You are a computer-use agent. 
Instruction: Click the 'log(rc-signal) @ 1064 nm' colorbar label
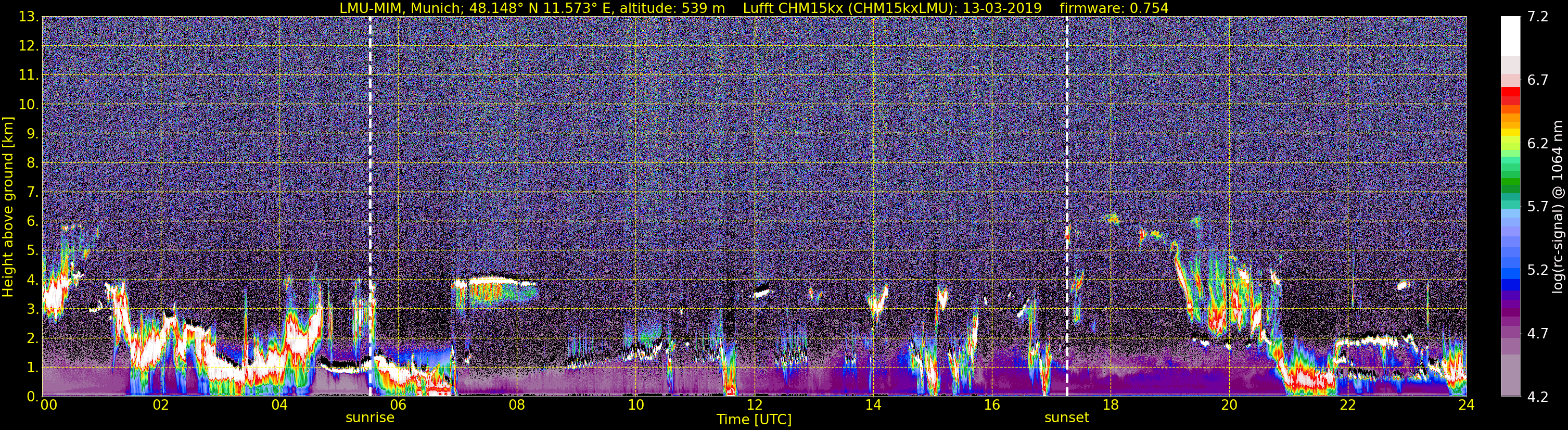point(1558,207)
